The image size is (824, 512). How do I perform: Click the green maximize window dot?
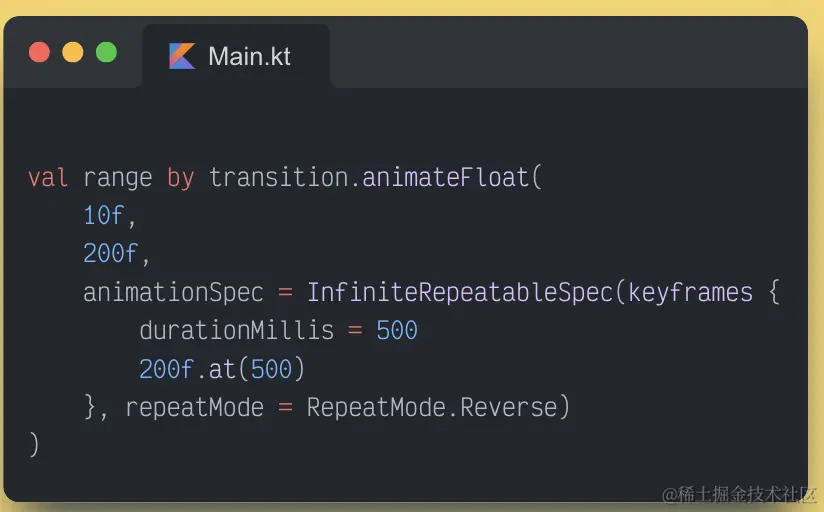106,52
